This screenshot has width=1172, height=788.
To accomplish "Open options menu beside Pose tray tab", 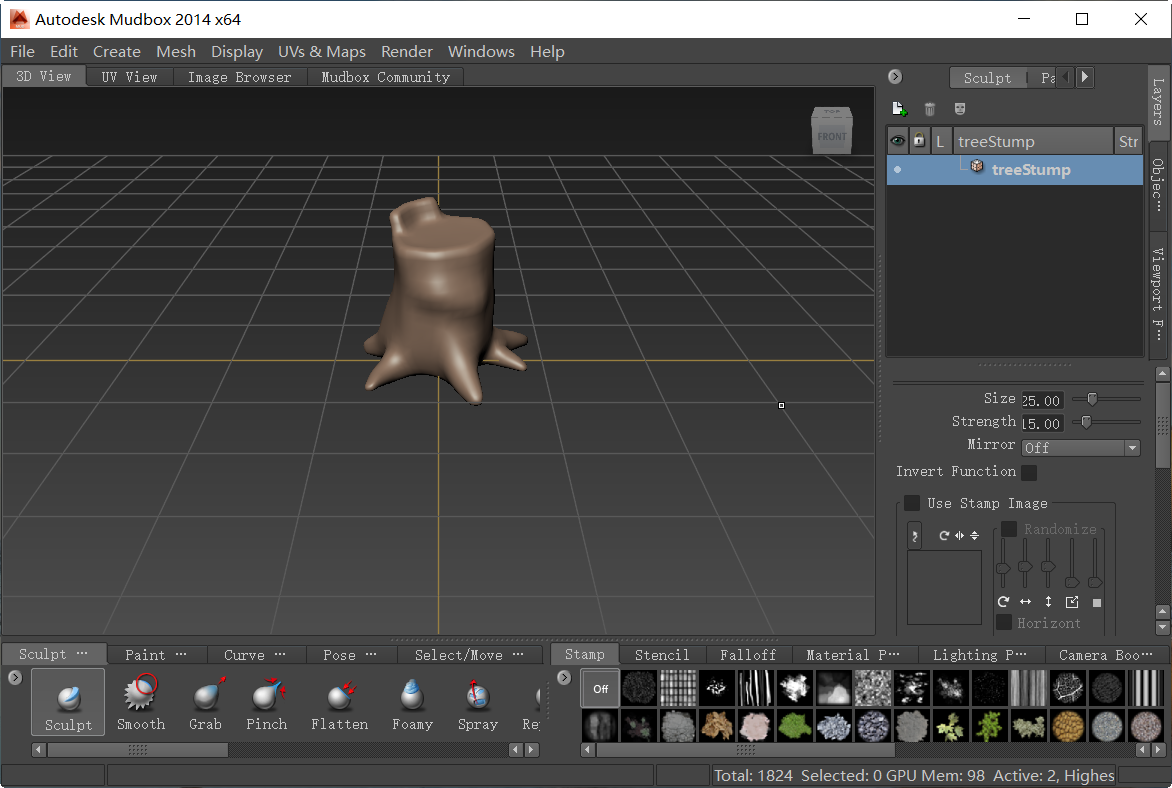I will [x=371, y=654].
